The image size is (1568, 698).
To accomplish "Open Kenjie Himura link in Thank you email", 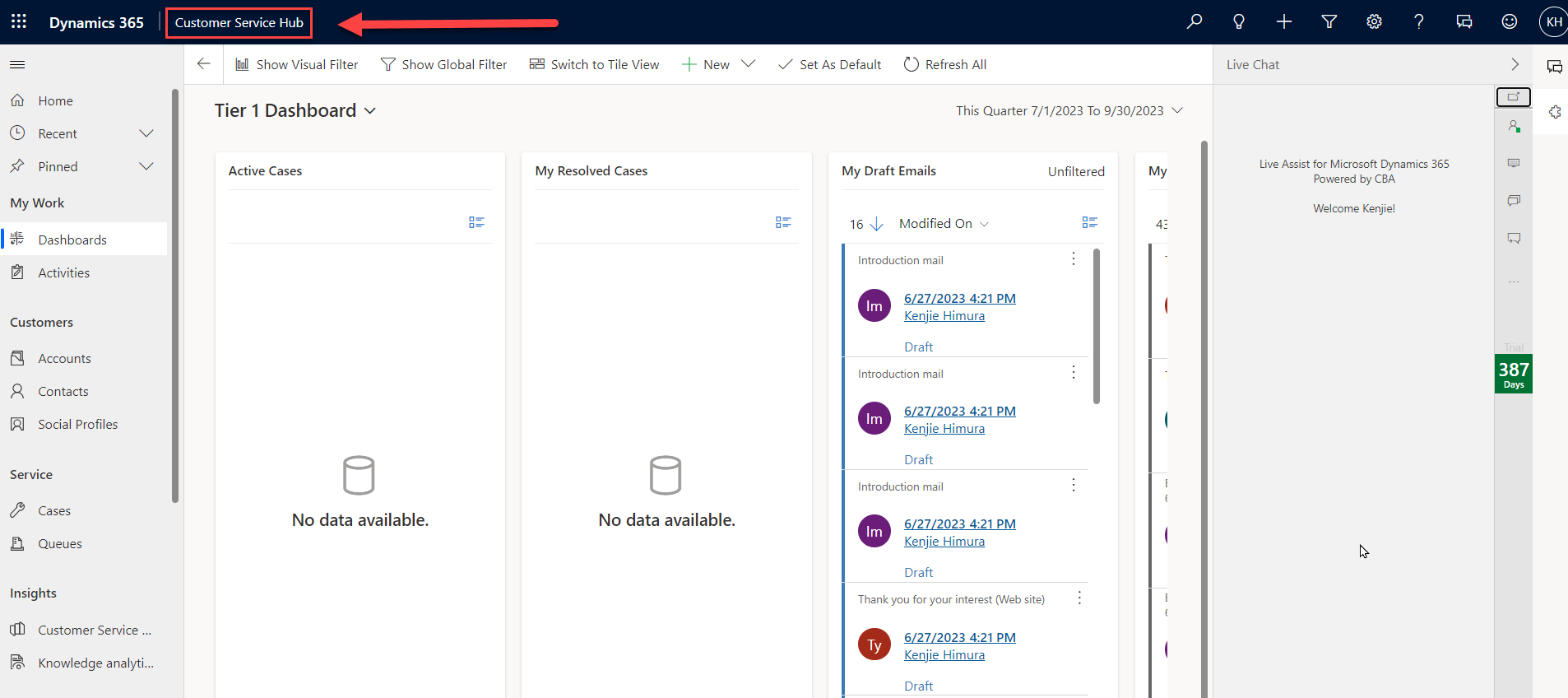I will (944, 655).
